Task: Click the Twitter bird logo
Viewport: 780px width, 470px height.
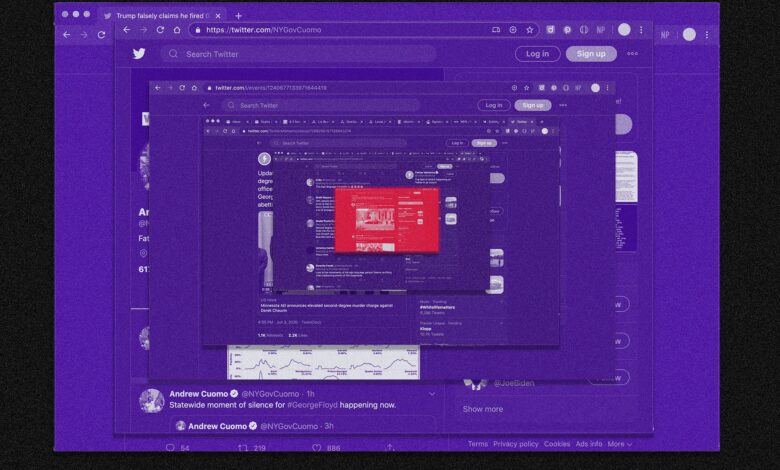Action: click(x=139, y=54)
